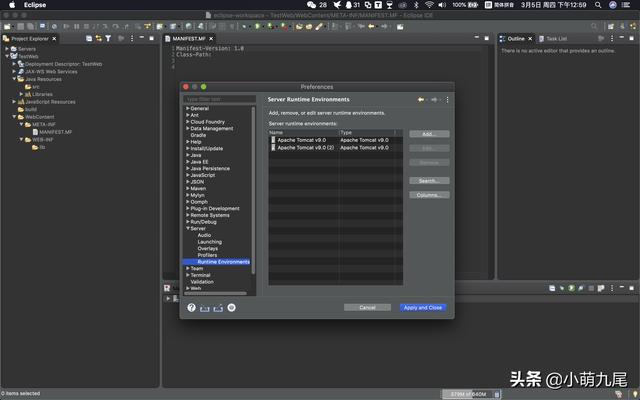Open the Outline panel view menu dots

(611, 38)
